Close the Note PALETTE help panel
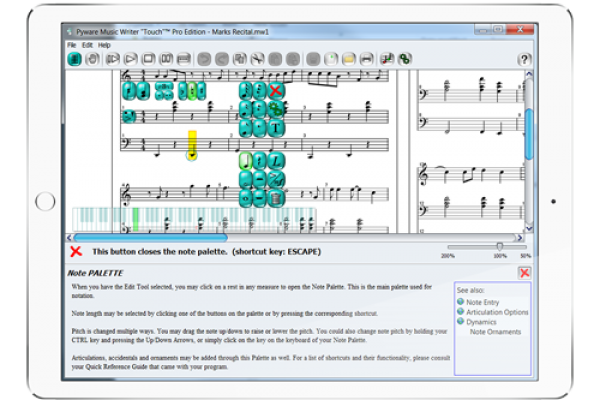 pyautogui.click(x=524, y=272)
